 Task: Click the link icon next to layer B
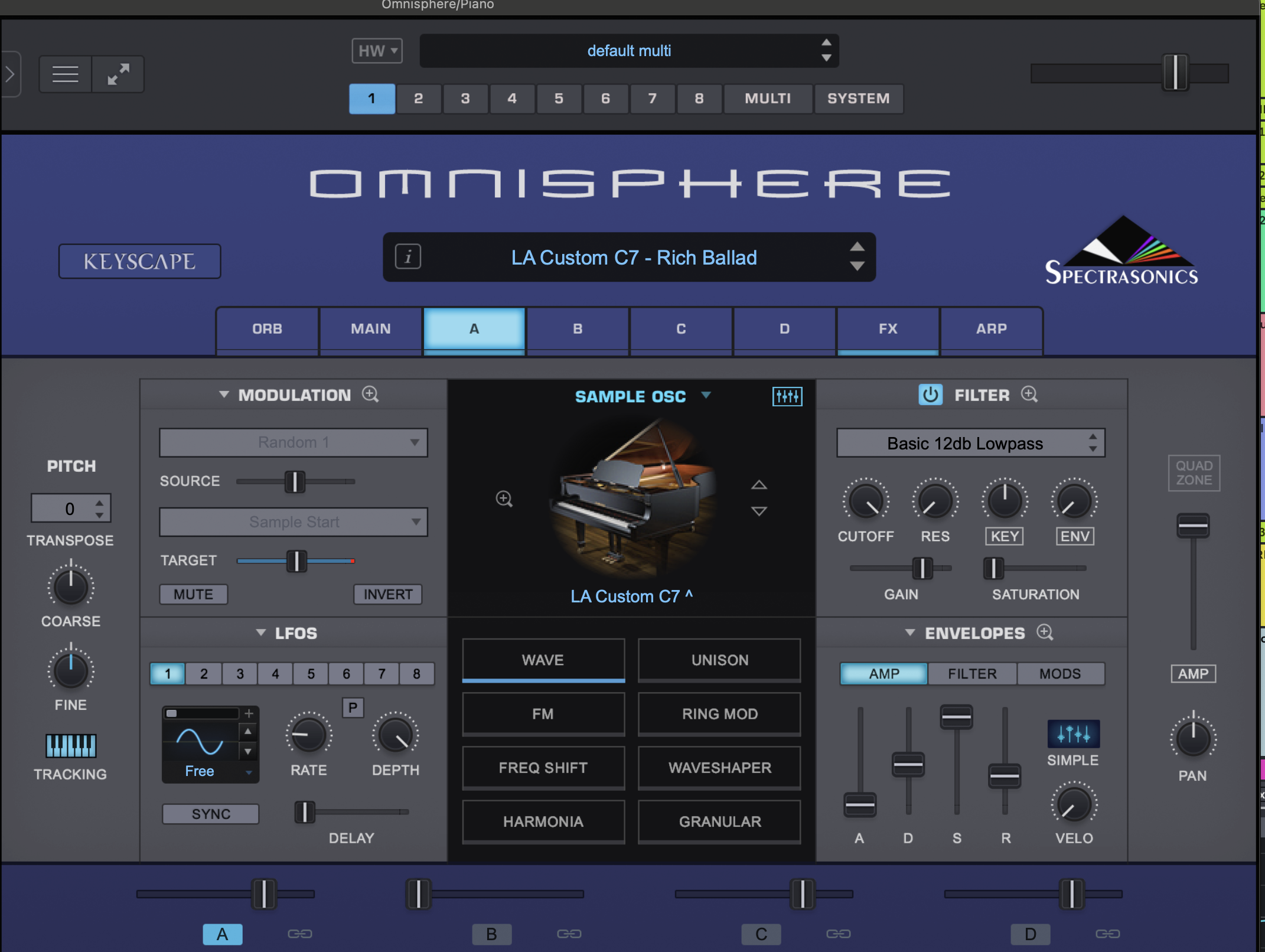pyautogui.click(x=569, y=934)
